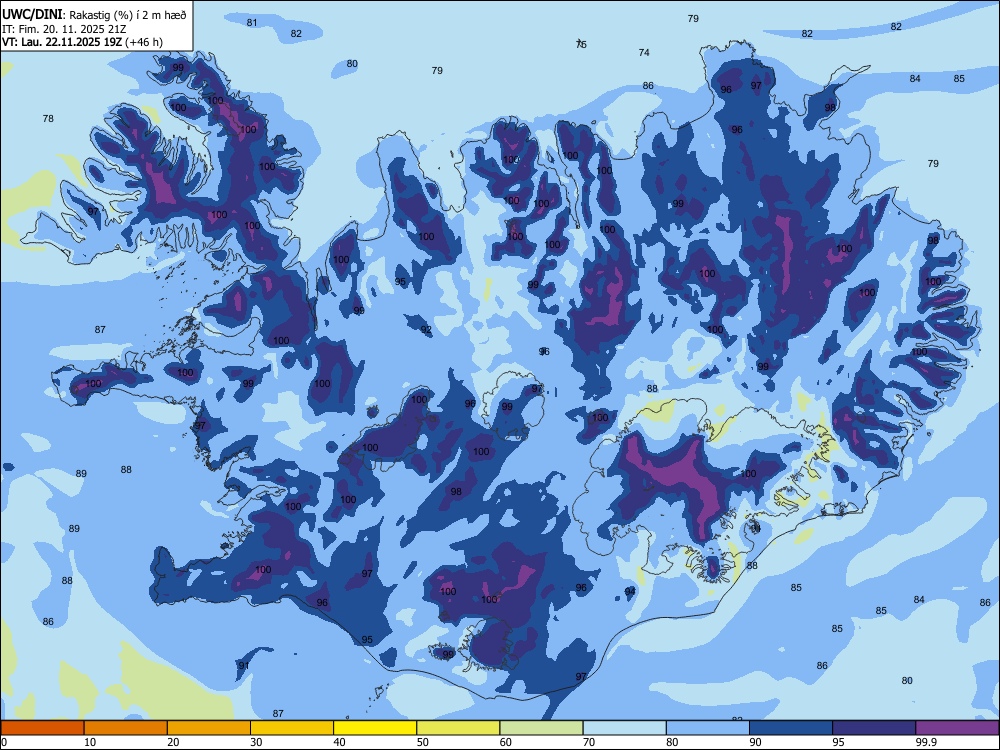Click the '20' legend scale label

coord(173,742)
